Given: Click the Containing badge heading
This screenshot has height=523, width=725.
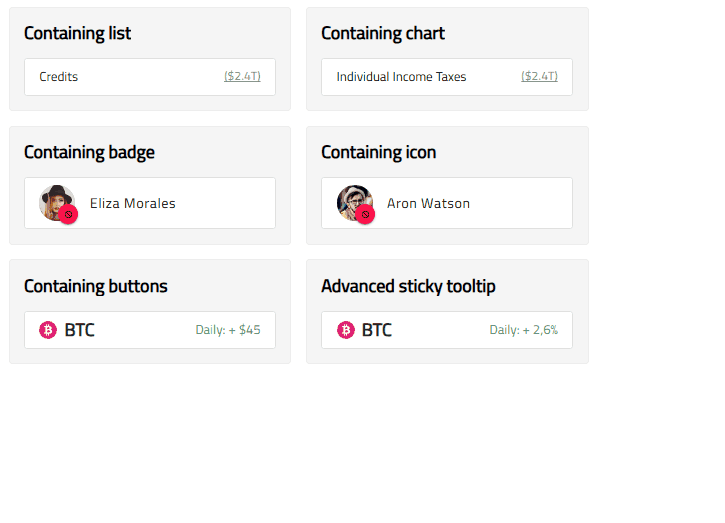Looking at the screenshot, I should click(x=89, y=153).
